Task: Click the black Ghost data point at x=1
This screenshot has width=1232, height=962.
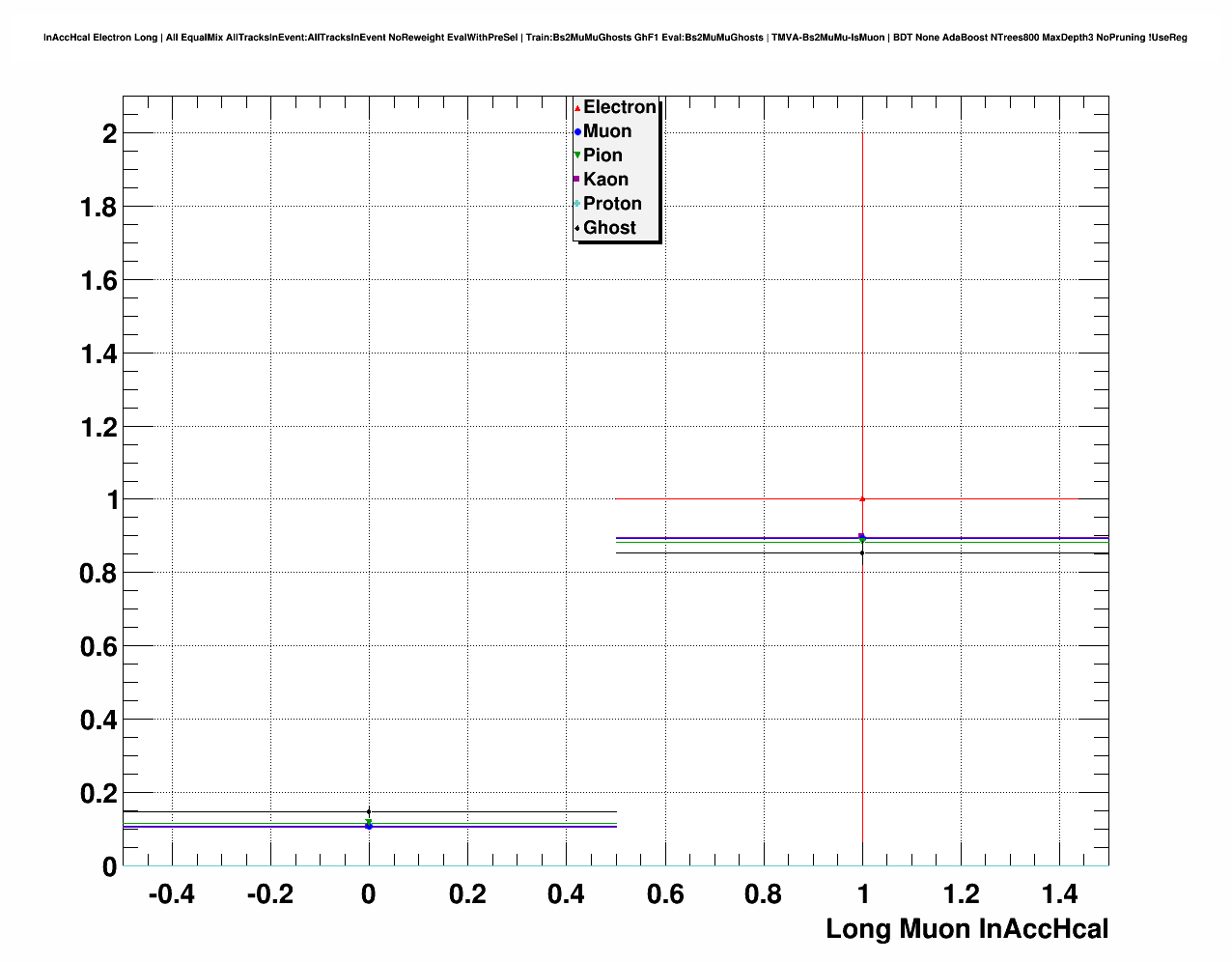Action: coord(862,552)
